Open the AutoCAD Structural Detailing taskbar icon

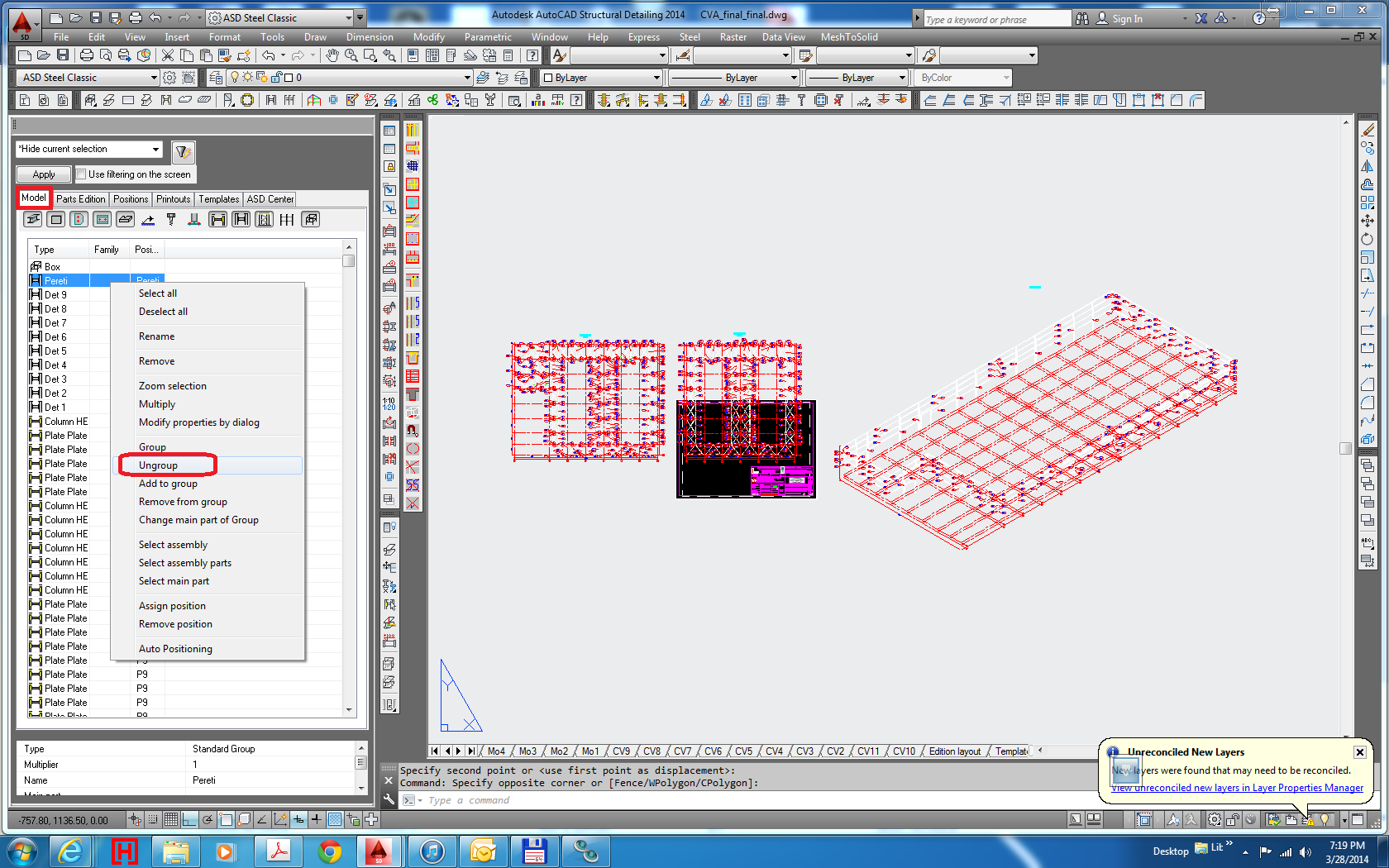pos(378,851)
